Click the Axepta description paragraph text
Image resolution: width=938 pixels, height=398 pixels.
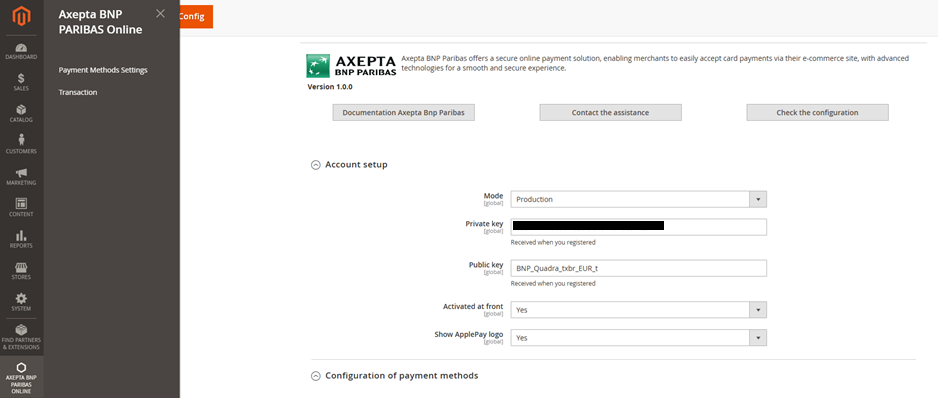pyautogui.click(x=655, y=63)
